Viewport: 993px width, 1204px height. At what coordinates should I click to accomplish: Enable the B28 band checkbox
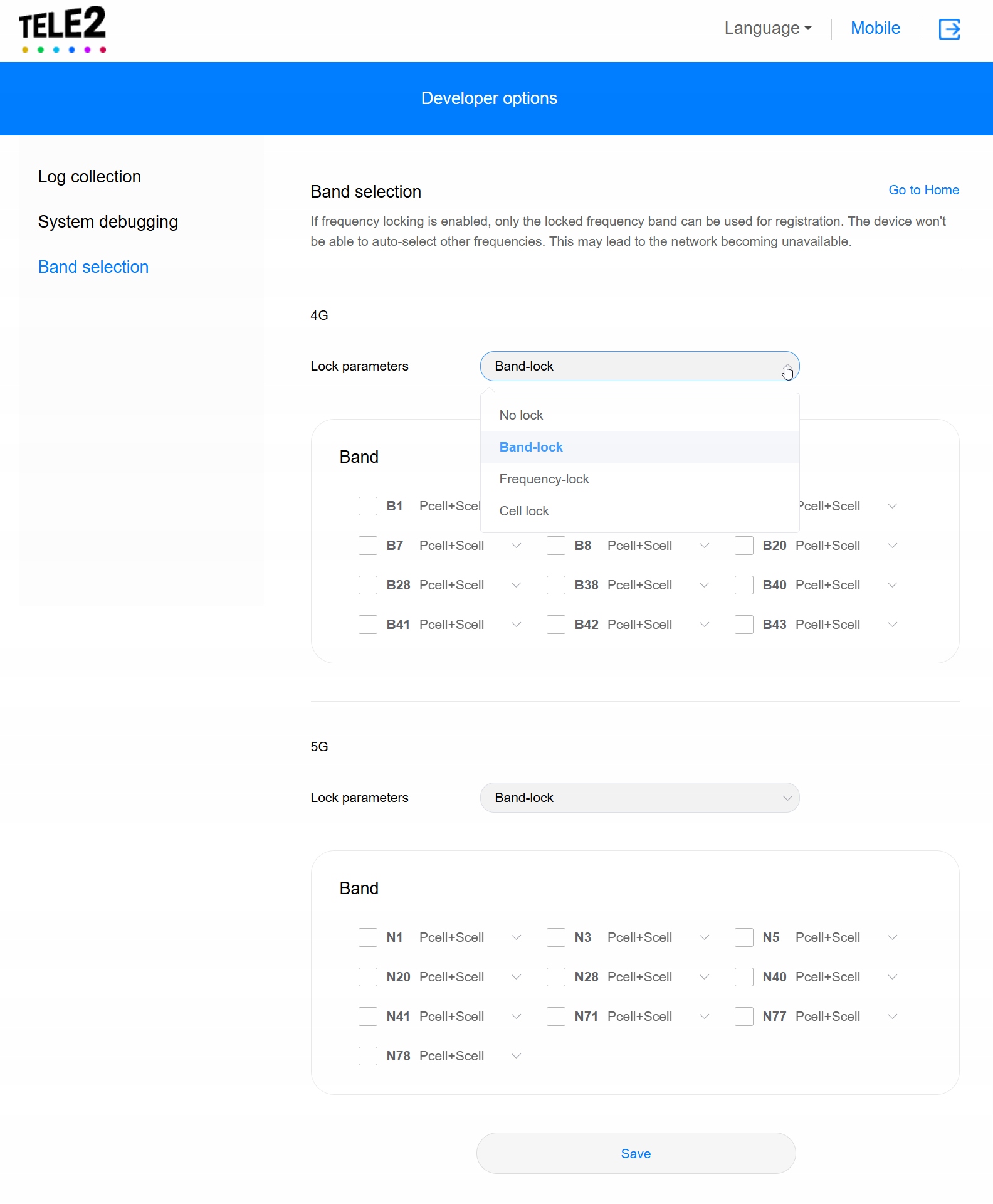368,585
